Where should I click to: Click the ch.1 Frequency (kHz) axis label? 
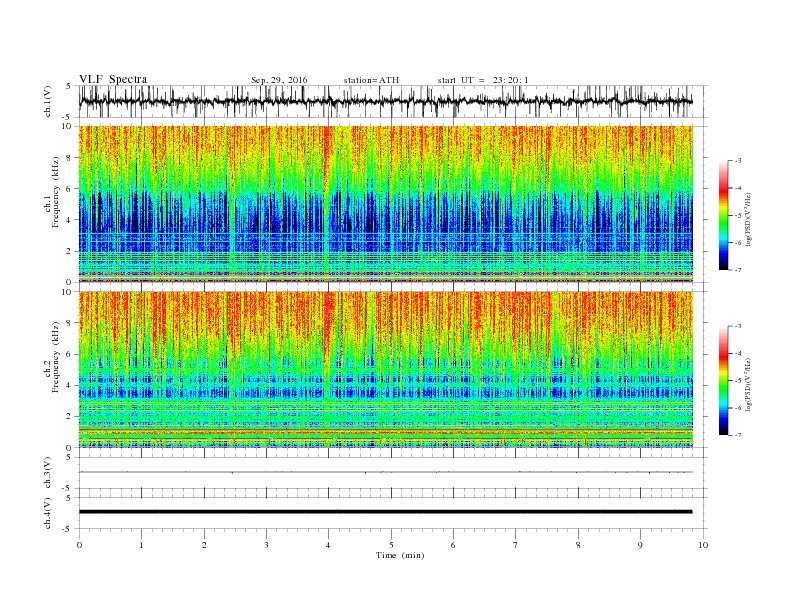tap(52, 192)
